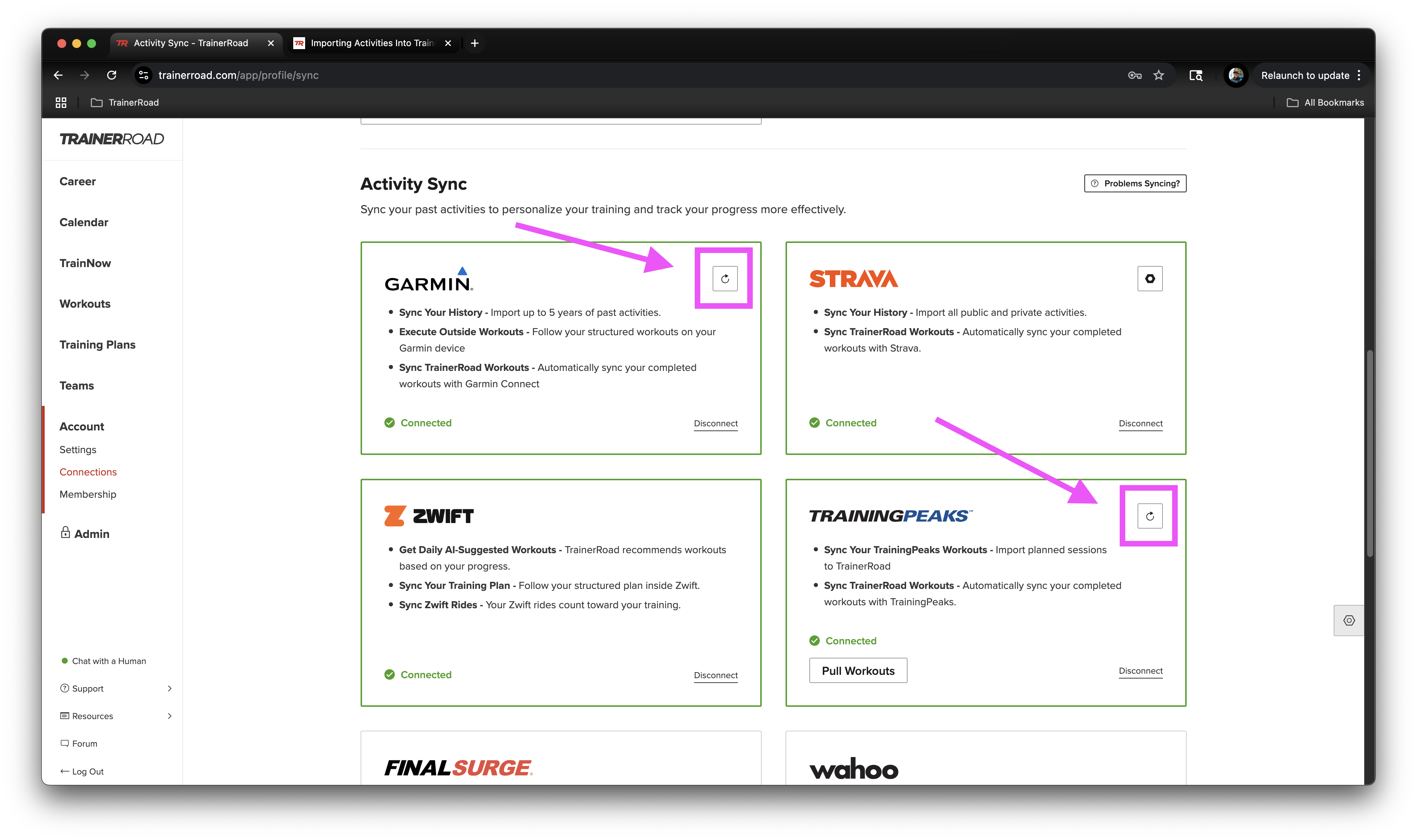
Task: Open the TrainerRoad bookmarks folder
Action: pos(125,102)
